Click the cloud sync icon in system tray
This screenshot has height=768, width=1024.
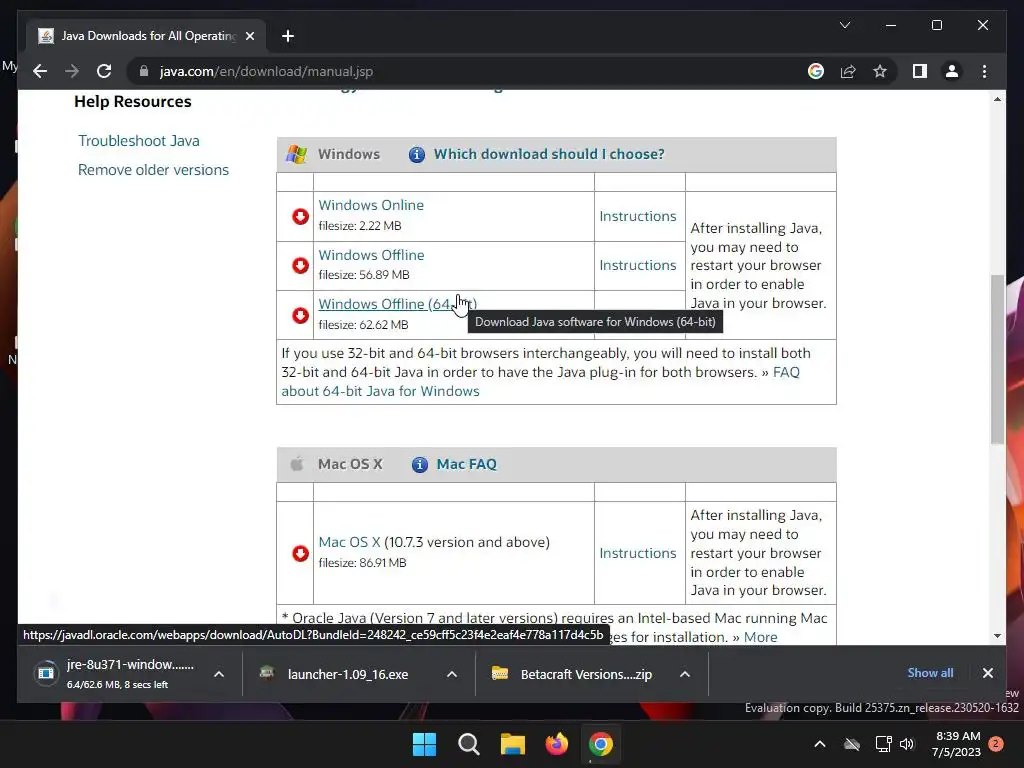pyautogui.click(x=852, y=744)
